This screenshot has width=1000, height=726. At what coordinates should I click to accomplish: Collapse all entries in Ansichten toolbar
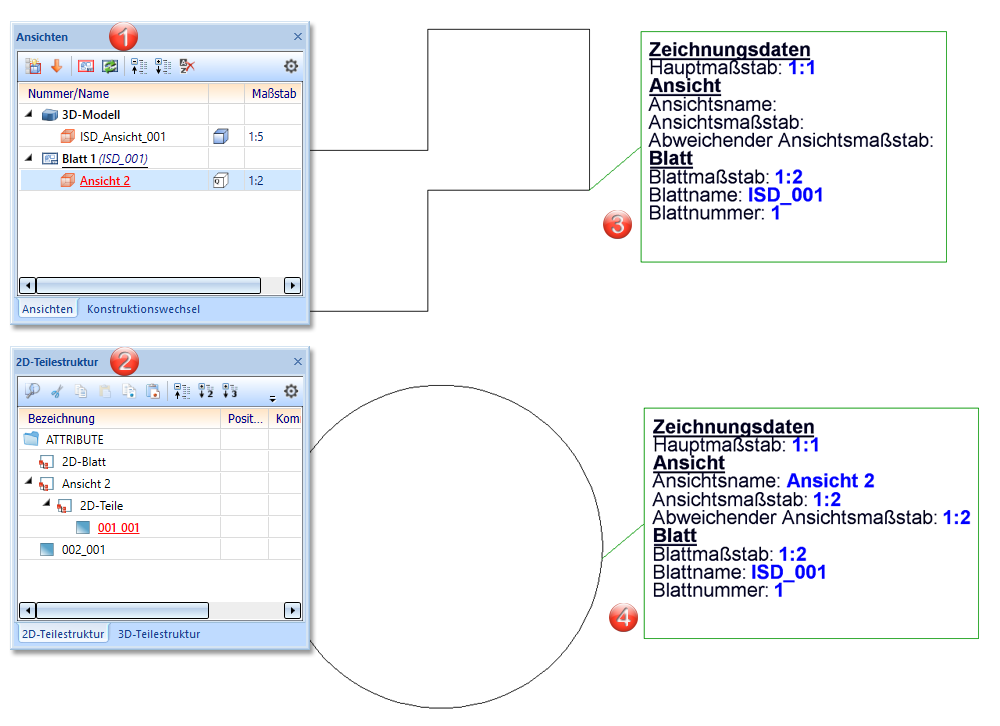click(138, 66)
